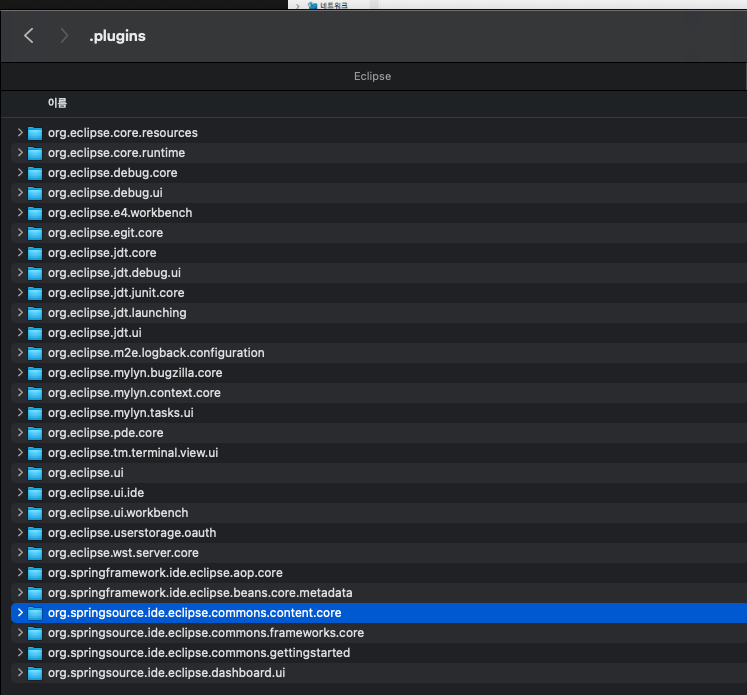Select the org.eclipse.jdt.core name text
This screenshot has width=747, height=695.
[x=102, y=252]
